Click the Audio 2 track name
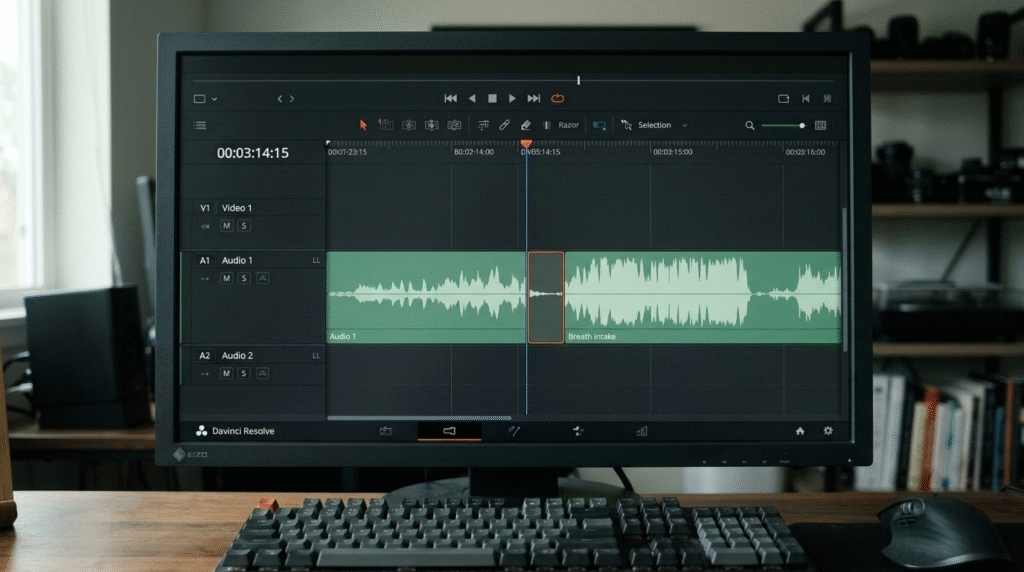Viewport: 1024px width, 572px height. click(x=237, y=355)
